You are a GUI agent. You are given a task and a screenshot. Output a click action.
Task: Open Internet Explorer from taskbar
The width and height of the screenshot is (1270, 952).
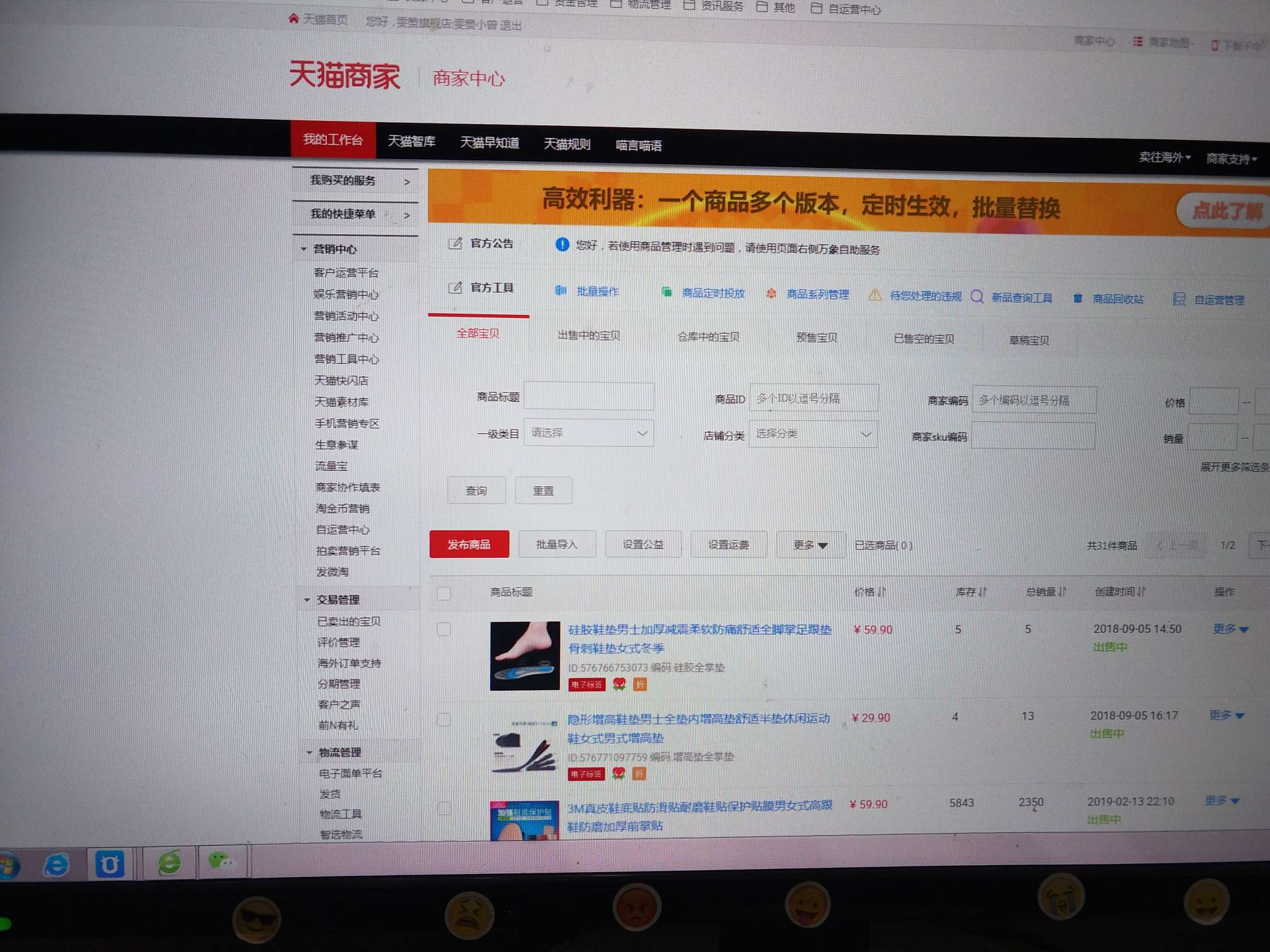point(56,866)
